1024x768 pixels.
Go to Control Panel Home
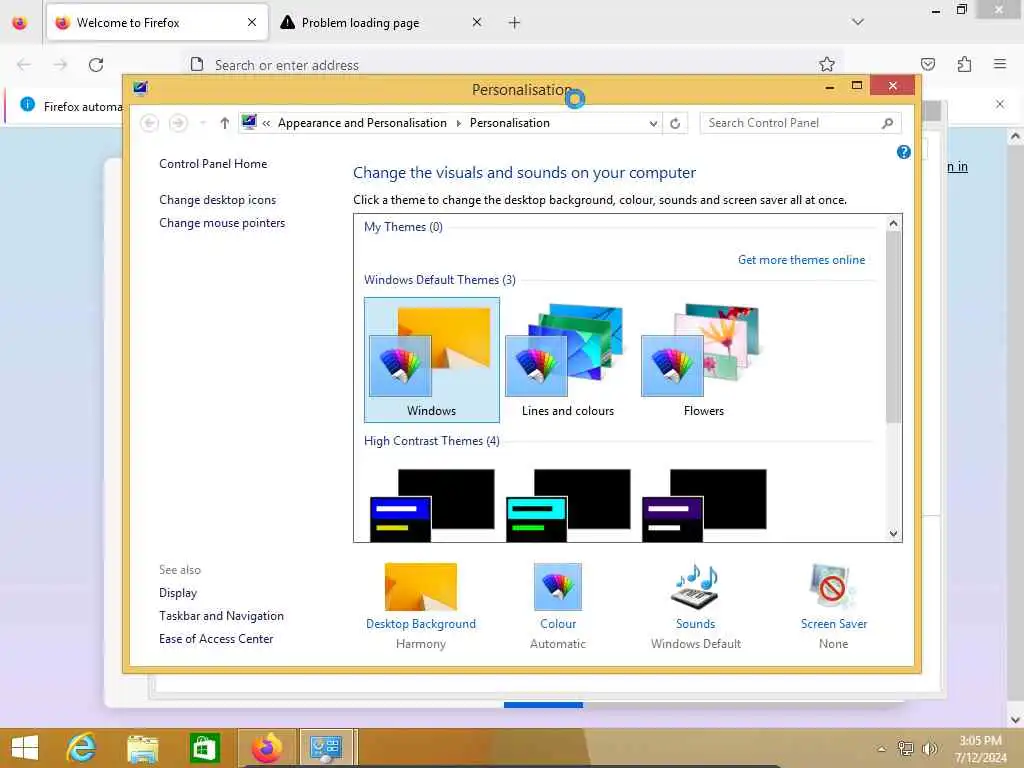(x=213, y=164)
